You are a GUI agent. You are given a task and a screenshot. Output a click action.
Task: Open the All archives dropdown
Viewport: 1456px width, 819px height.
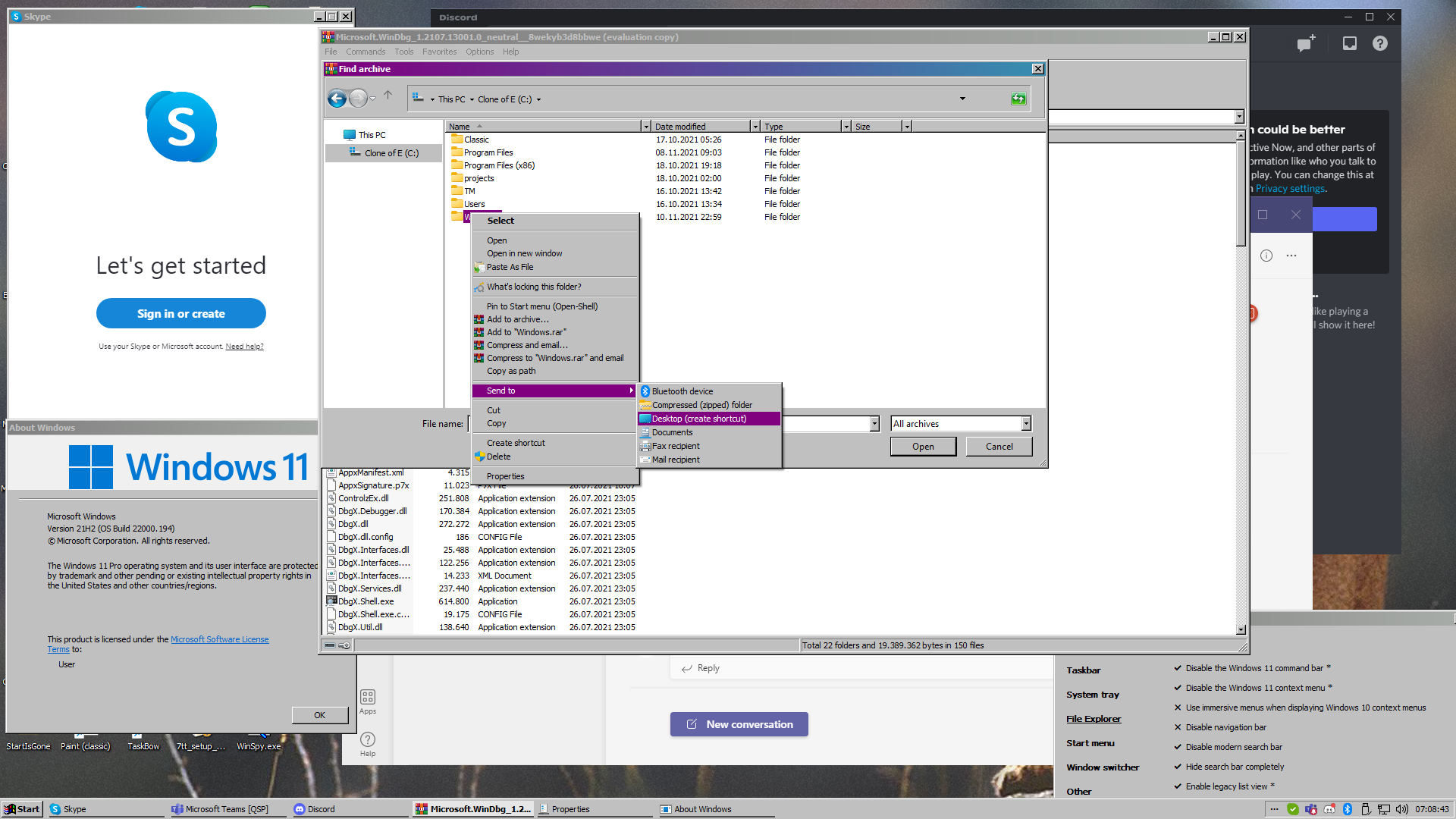[1025, 423]
